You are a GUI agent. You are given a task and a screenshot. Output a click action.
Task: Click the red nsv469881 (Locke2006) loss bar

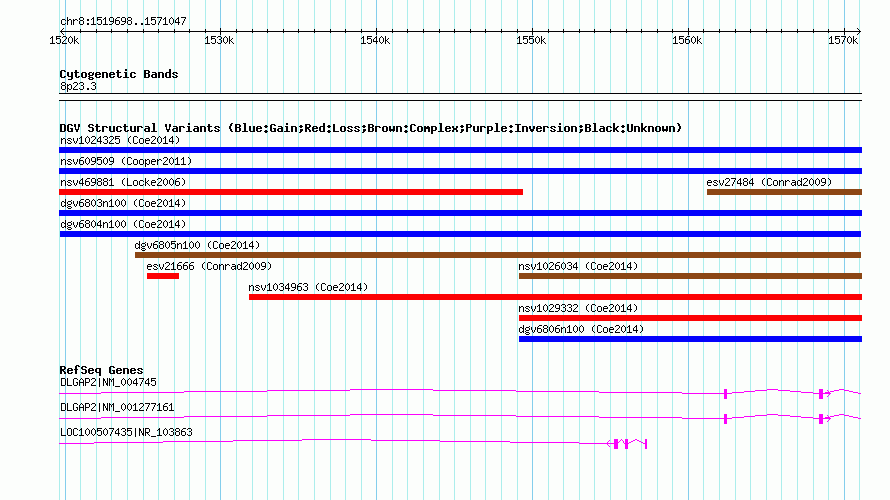291,192
